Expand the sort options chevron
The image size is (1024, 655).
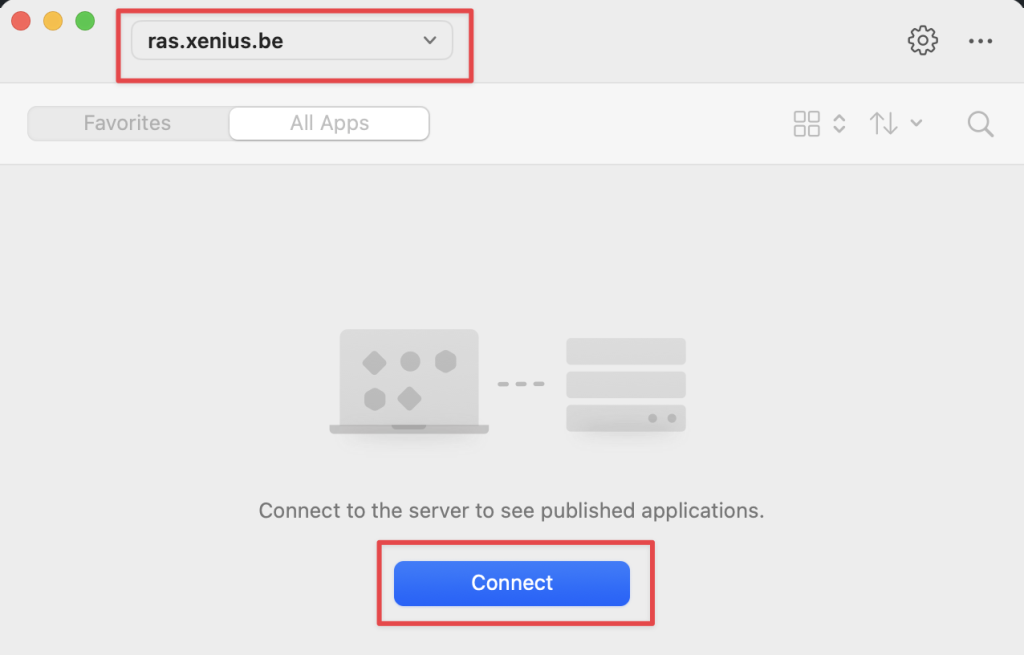[x=916, y=124]
